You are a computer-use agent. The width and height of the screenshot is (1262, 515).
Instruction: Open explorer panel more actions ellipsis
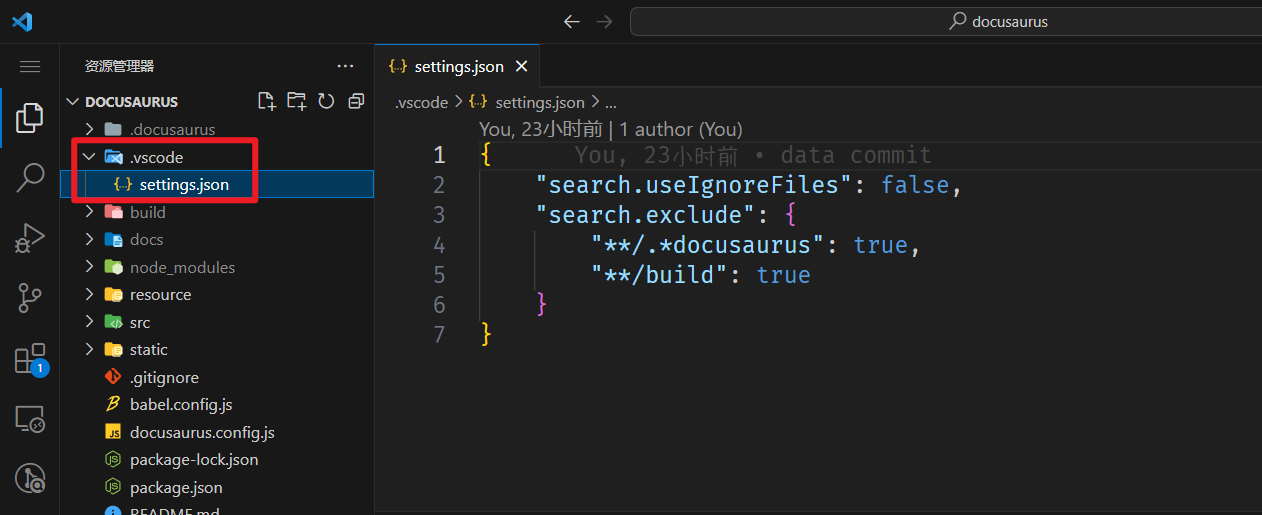(346, 66)
